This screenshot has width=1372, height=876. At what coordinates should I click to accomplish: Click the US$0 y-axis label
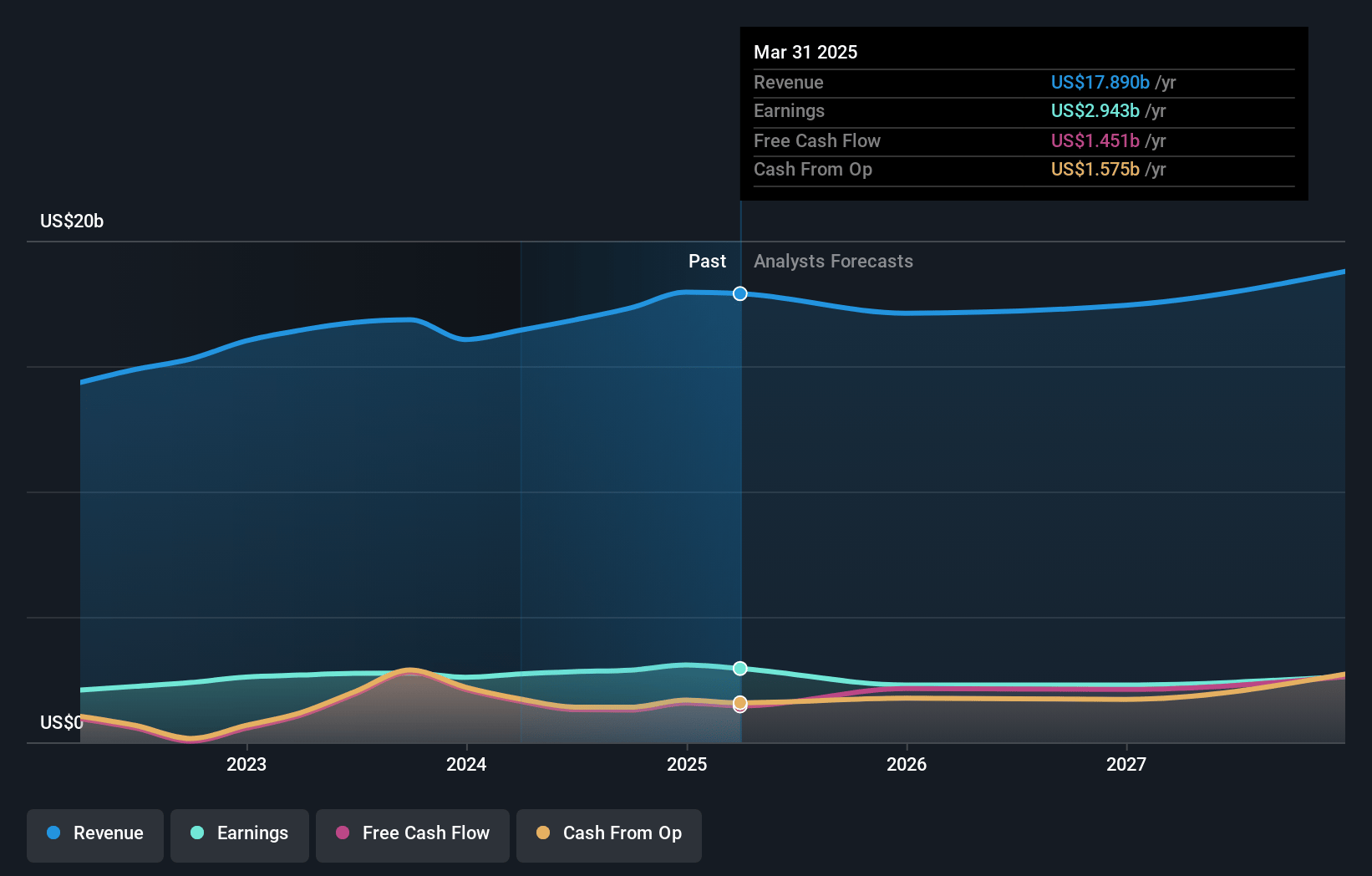click(62, 723)
